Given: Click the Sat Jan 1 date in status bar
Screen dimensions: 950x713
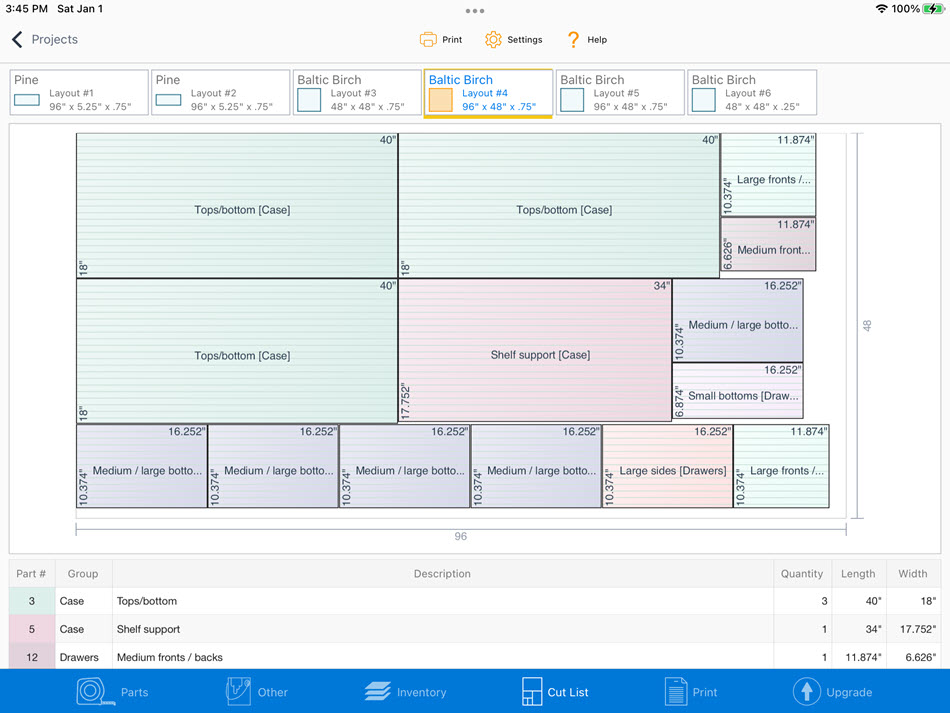Looking at the screenshot, I should 80,8.
